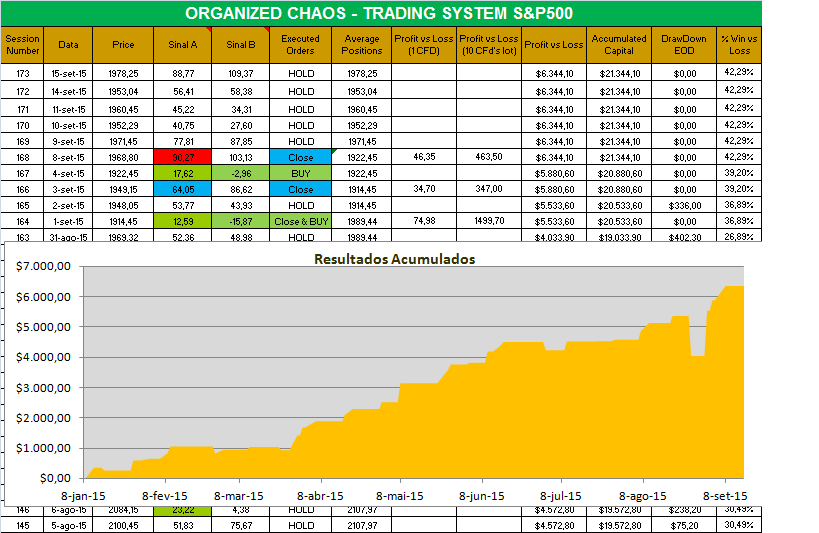The width and height of the screenshot is (819, 533).
Task: Select the 347,00 profit cell
Action: click(x=489, y=189)
